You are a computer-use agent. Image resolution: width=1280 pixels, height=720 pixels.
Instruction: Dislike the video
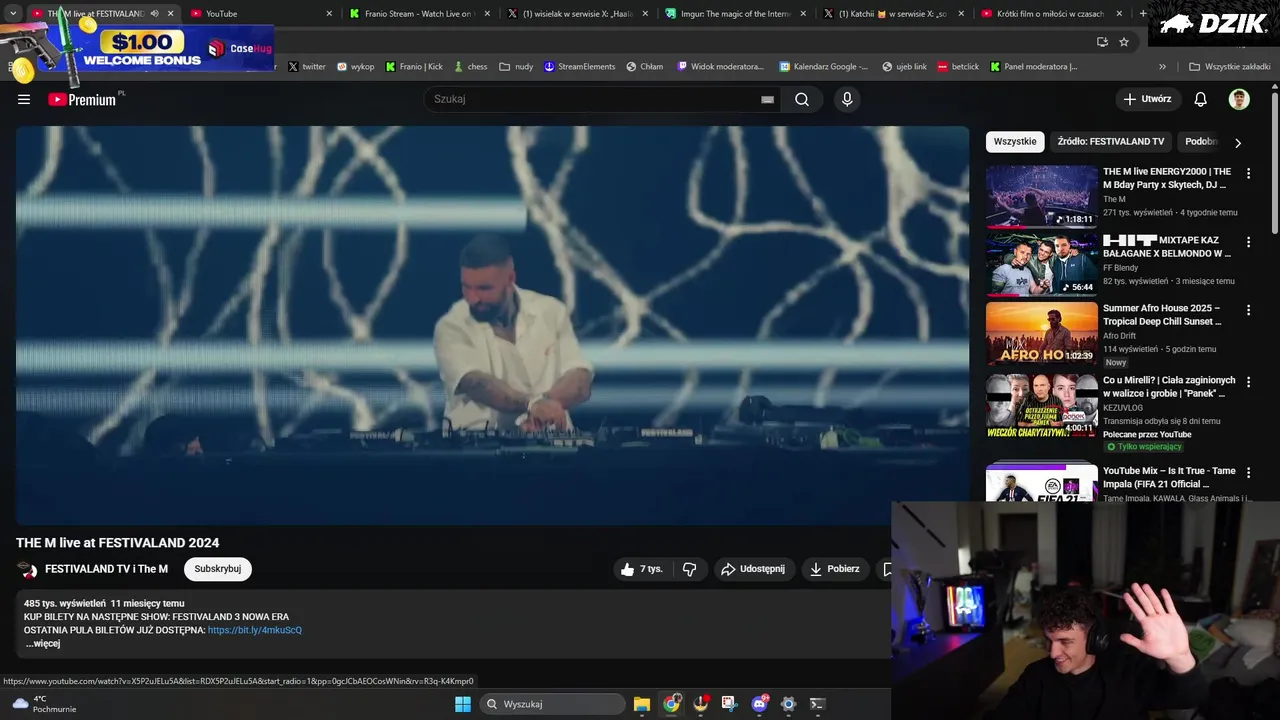(x=689, y=569)
